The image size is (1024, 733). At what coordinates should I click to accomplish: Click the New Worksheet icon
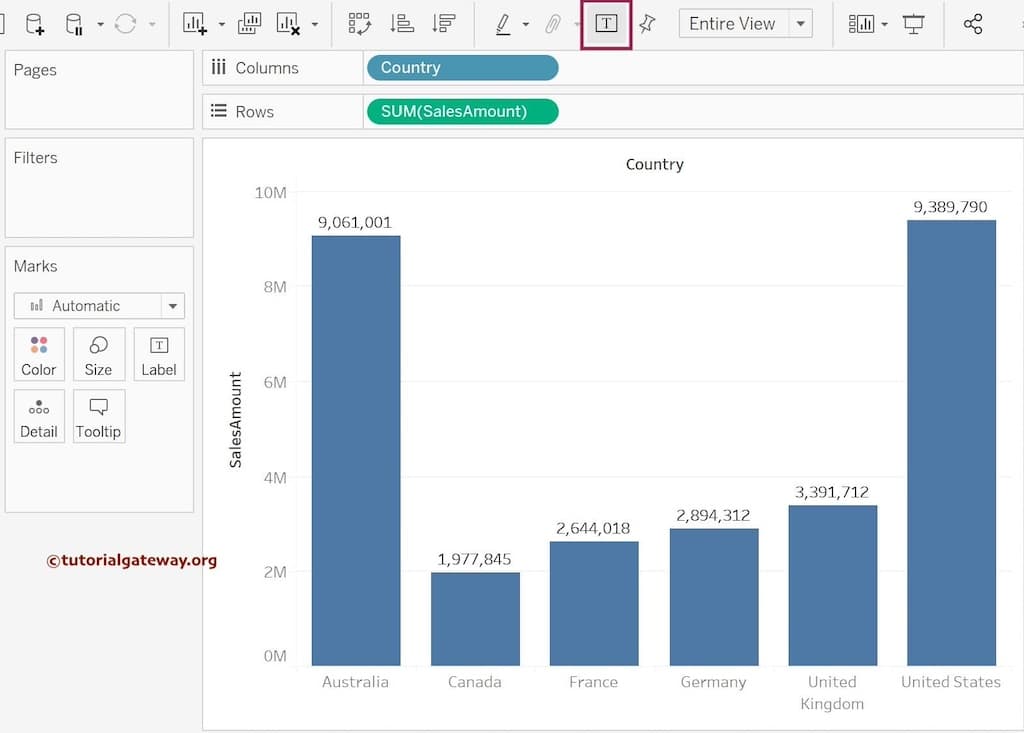(195, 24)
